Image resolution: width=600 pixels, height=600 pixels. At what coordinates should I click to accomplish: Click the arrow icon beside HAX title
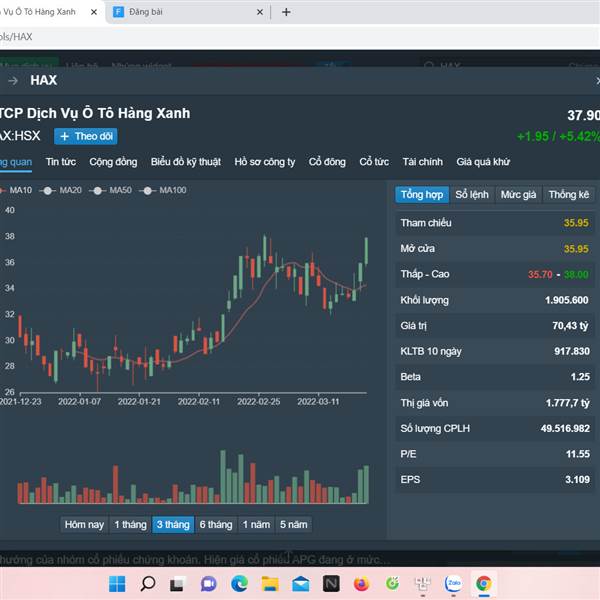(x=13, y=81)
